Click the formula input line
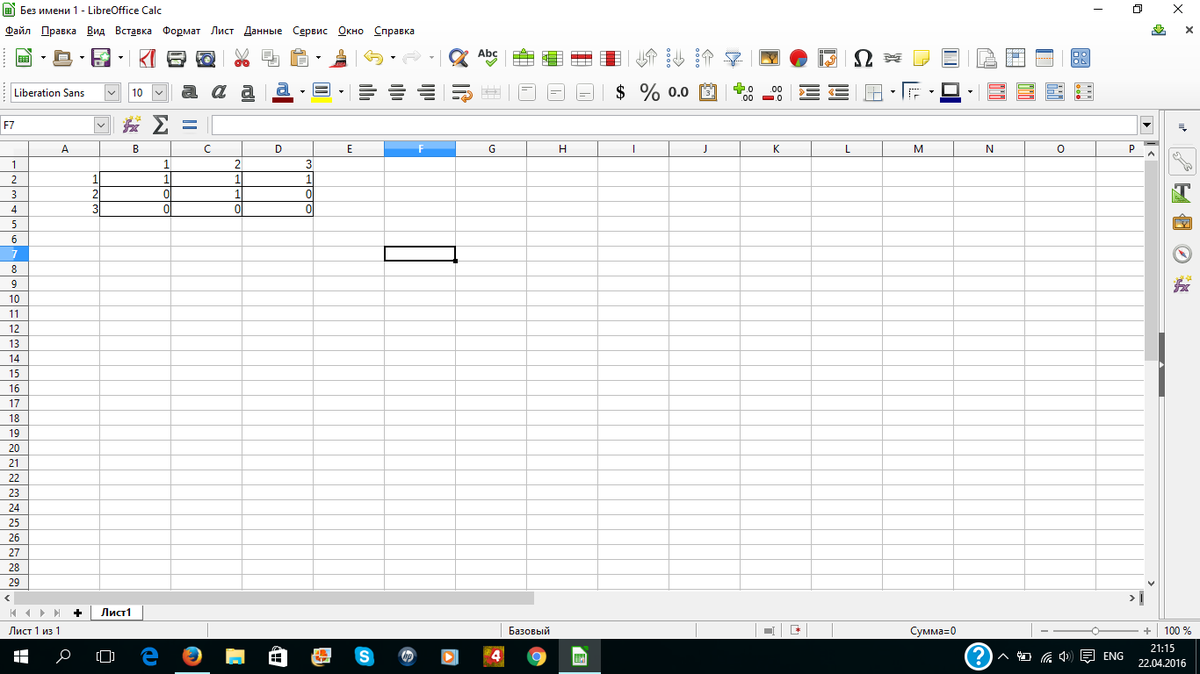Screen dimensions: 1200x674 (674, 125)
